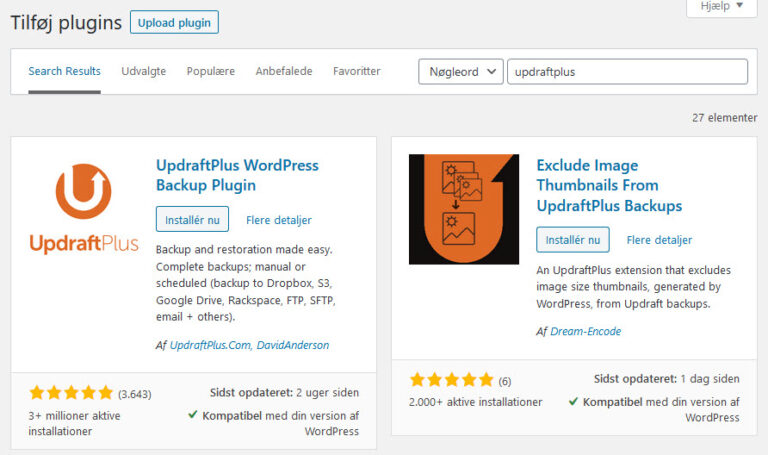Click the compatibility checkmark in the UpdraftPlus card
The width and height of the screenshot is (768, 455).
pos(193,415)
